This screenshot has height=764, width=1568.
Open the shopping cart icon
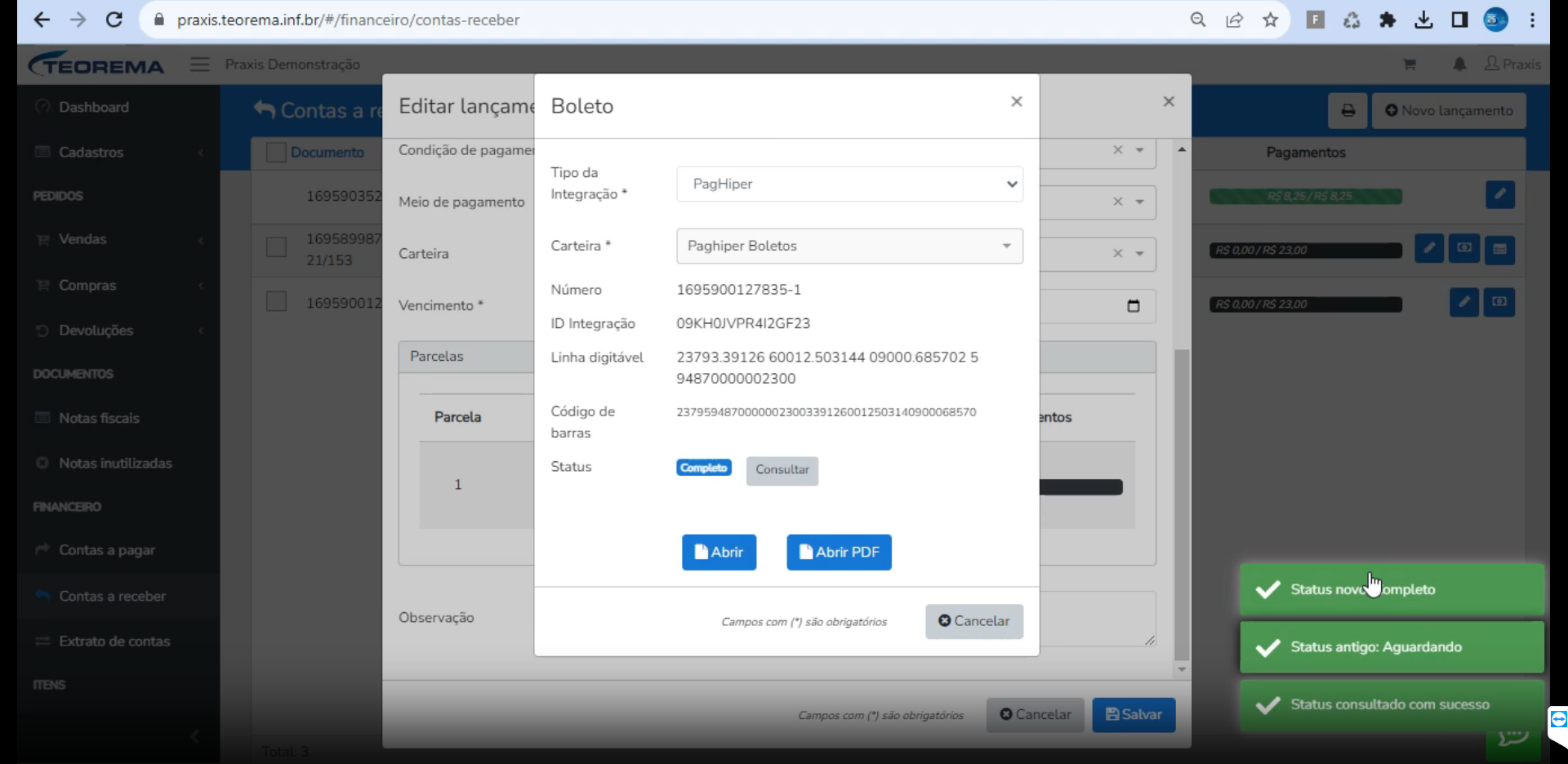(1410, 64)
